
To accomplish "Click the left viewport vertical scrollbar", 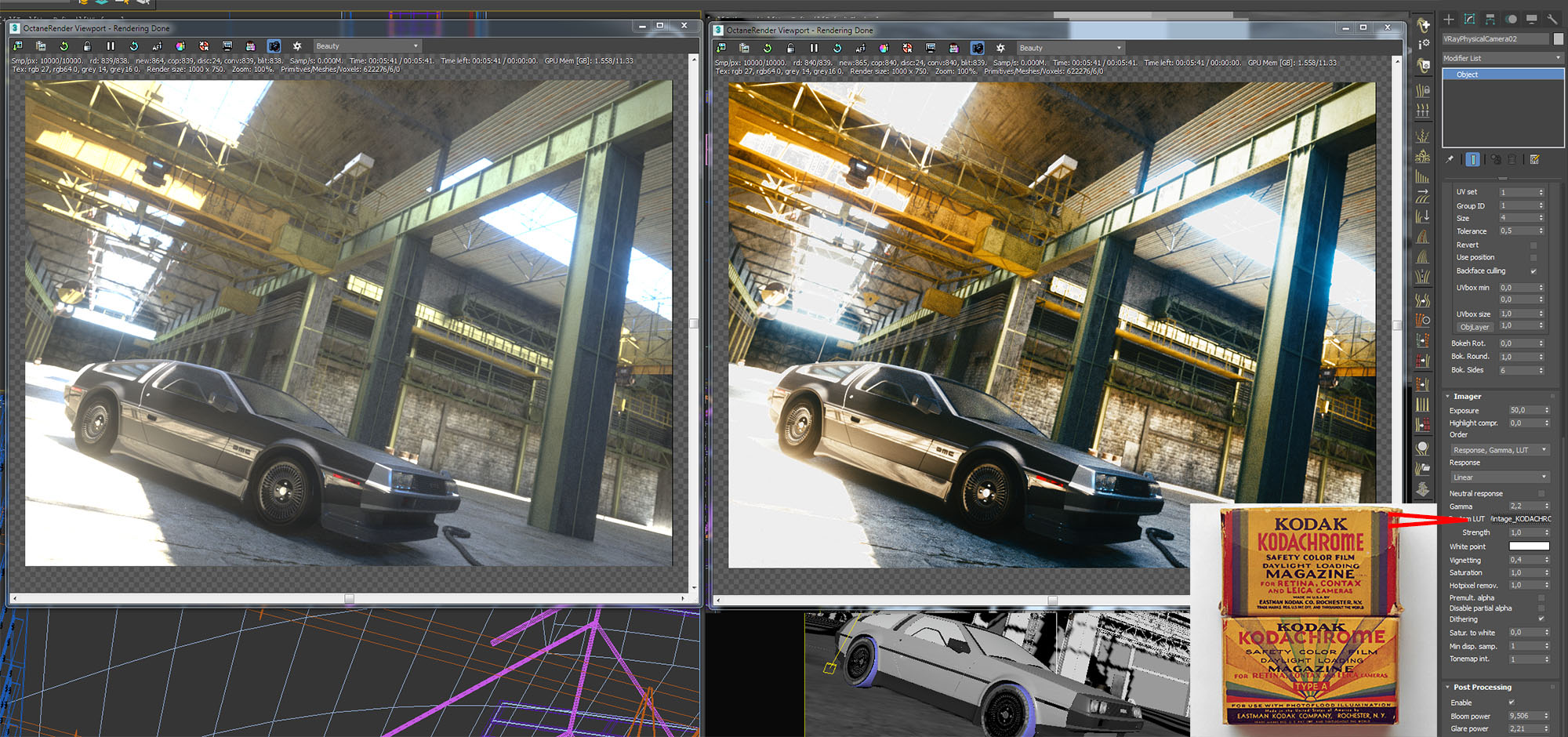I will click(694, 322).
